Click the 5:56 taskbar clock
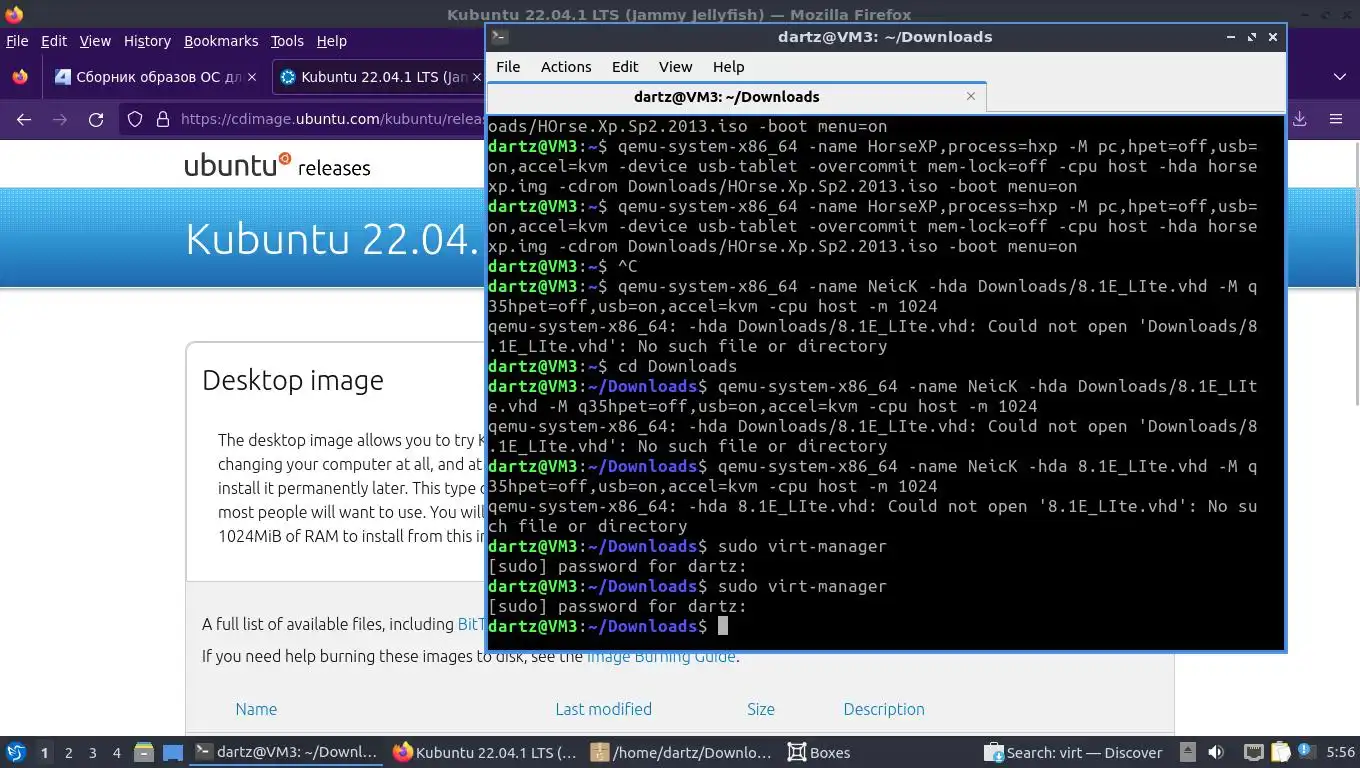Image resolution: width=1360 pixels, height=768 pixels. pyautogui.click(x=1340, y=752)
